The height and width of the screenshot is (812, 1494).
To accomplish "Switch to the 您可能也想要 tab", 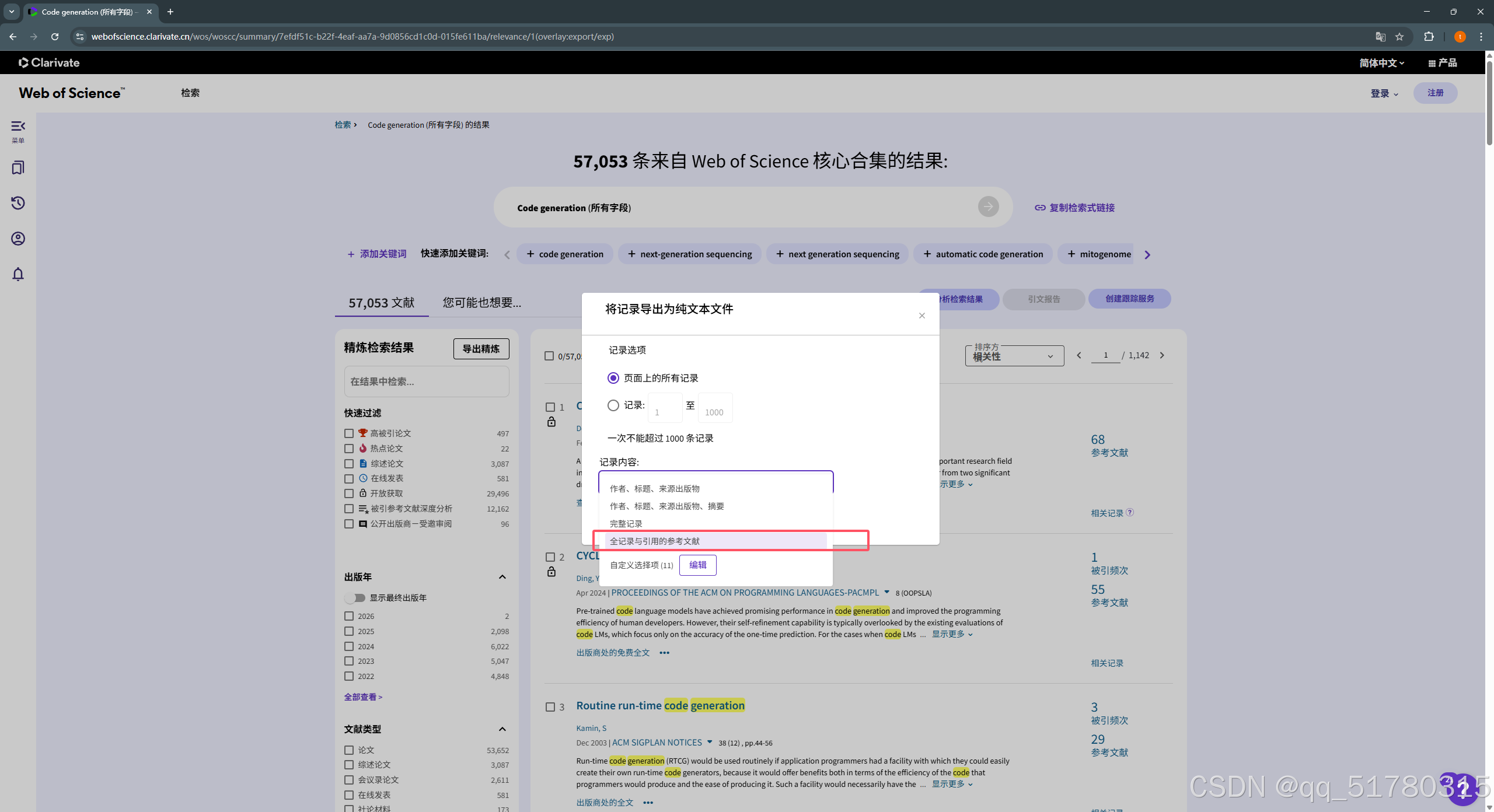I will (x=482, y=302).
